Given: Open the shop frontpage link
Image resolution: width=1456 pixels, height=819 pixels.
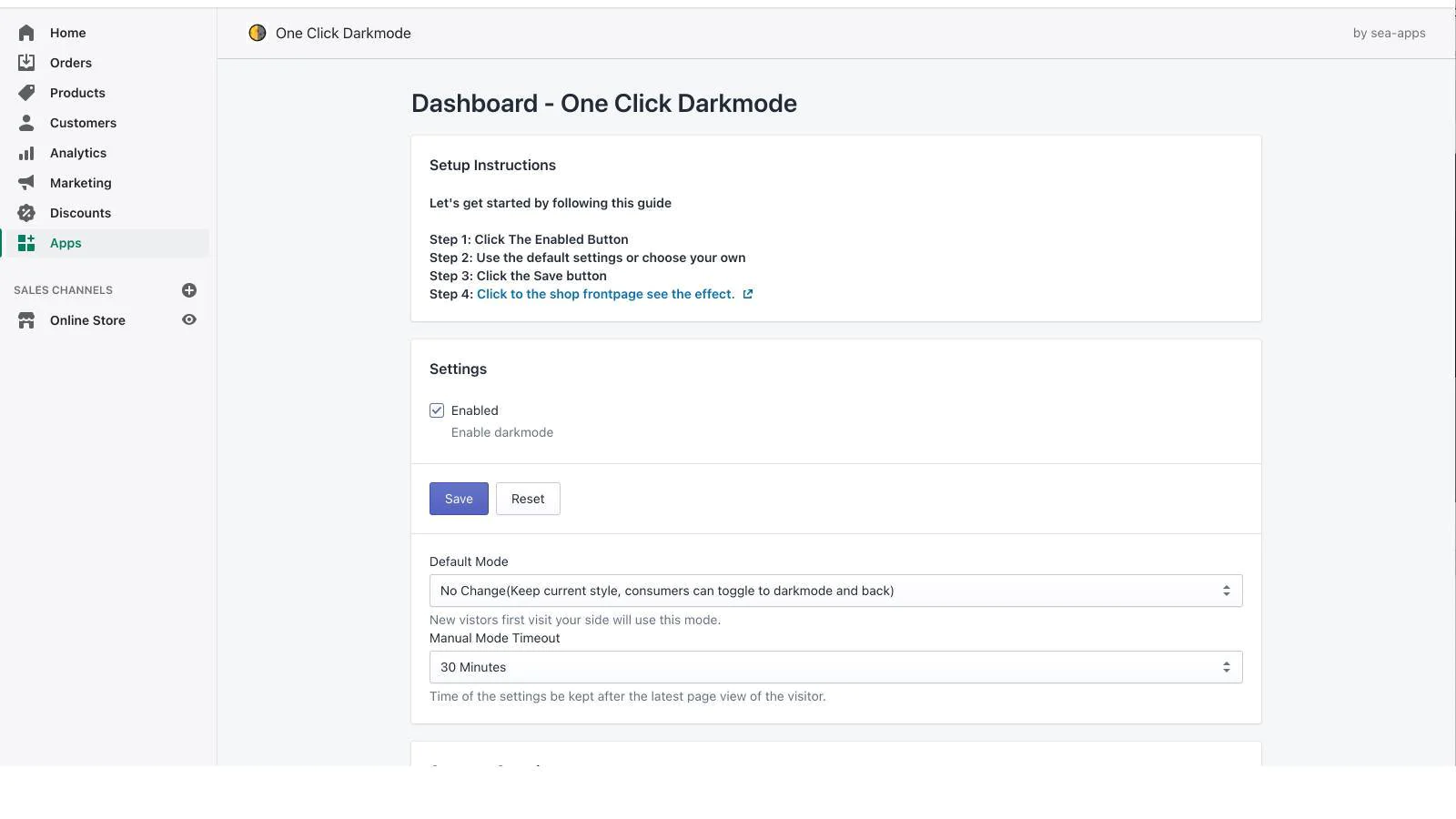Looking at the screenshot, I should click(606, 294).
